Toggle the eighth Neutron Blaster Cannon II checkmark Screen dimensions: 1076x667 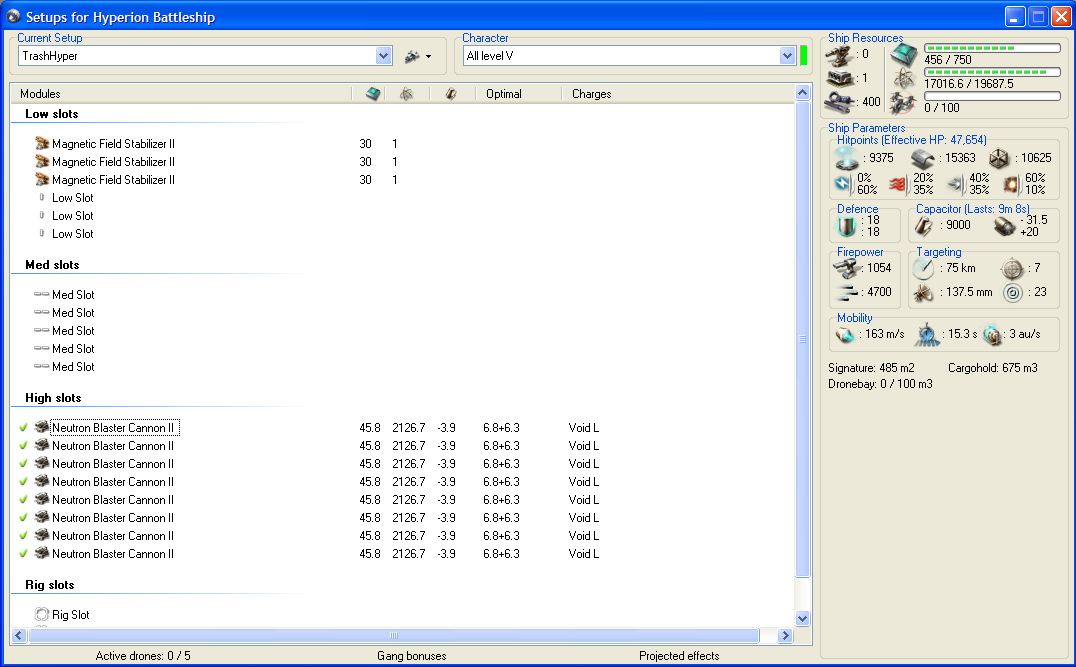tap(23, 553)
